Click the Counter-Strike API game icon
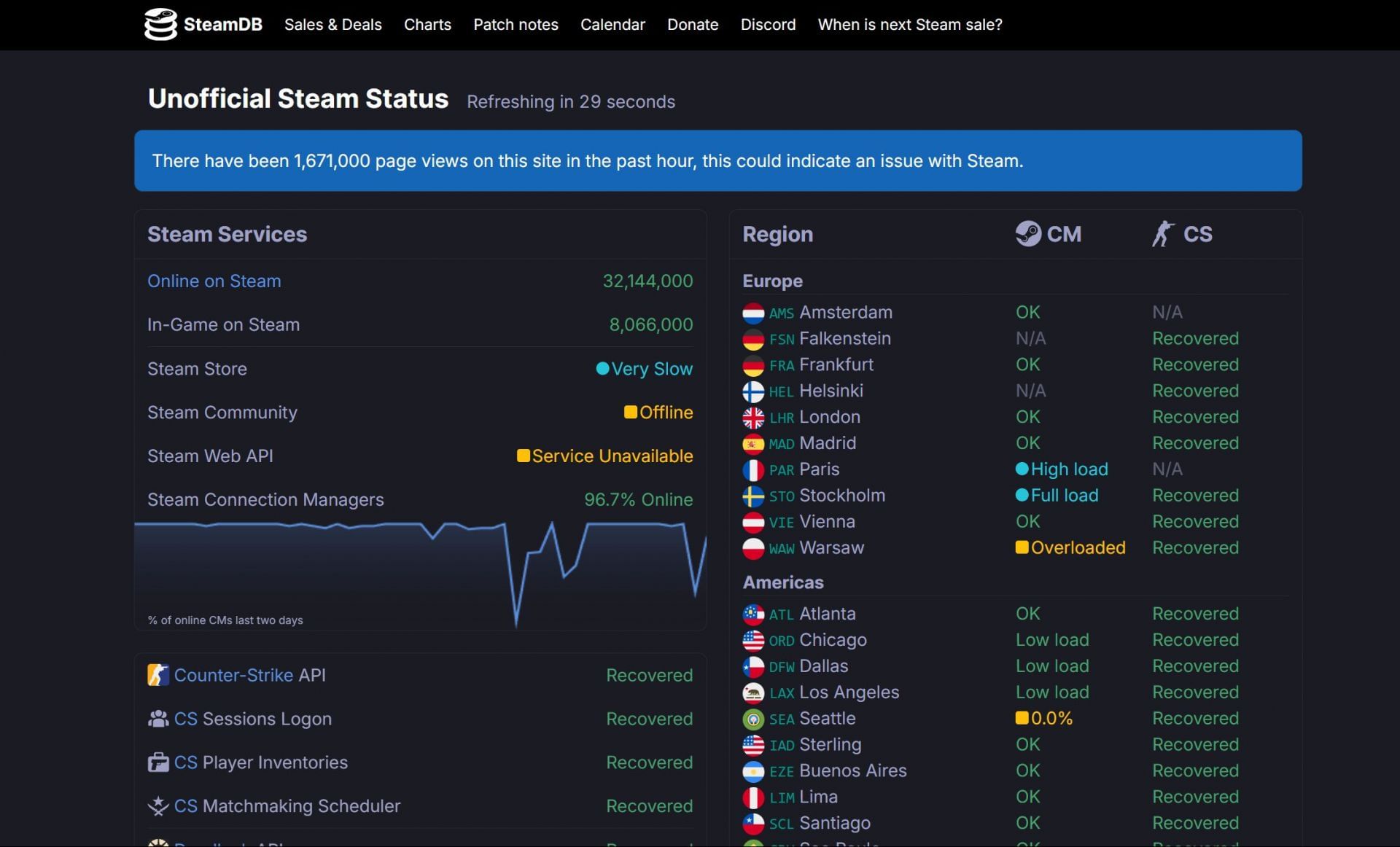 (x=158, y=675)
